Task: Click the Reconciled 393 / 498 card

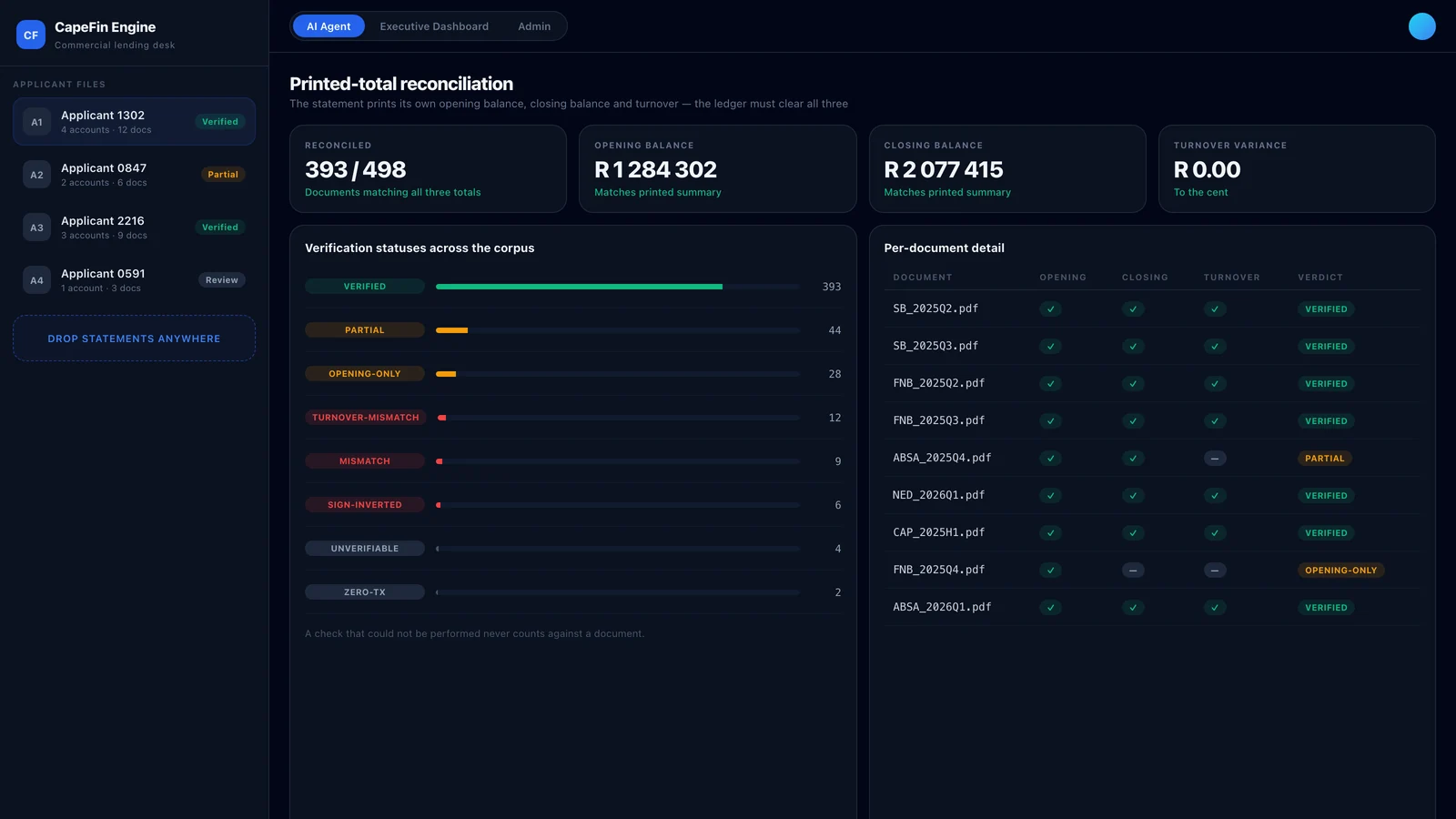Action: tap(428, 169)
